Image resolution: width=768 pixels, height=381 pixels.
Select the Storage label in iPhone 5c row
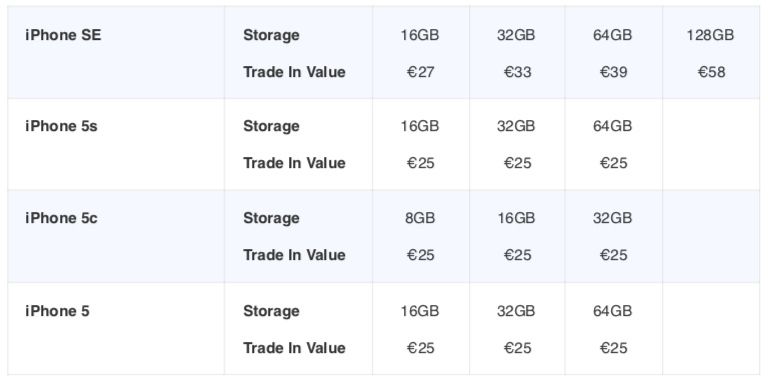[271, 218]
